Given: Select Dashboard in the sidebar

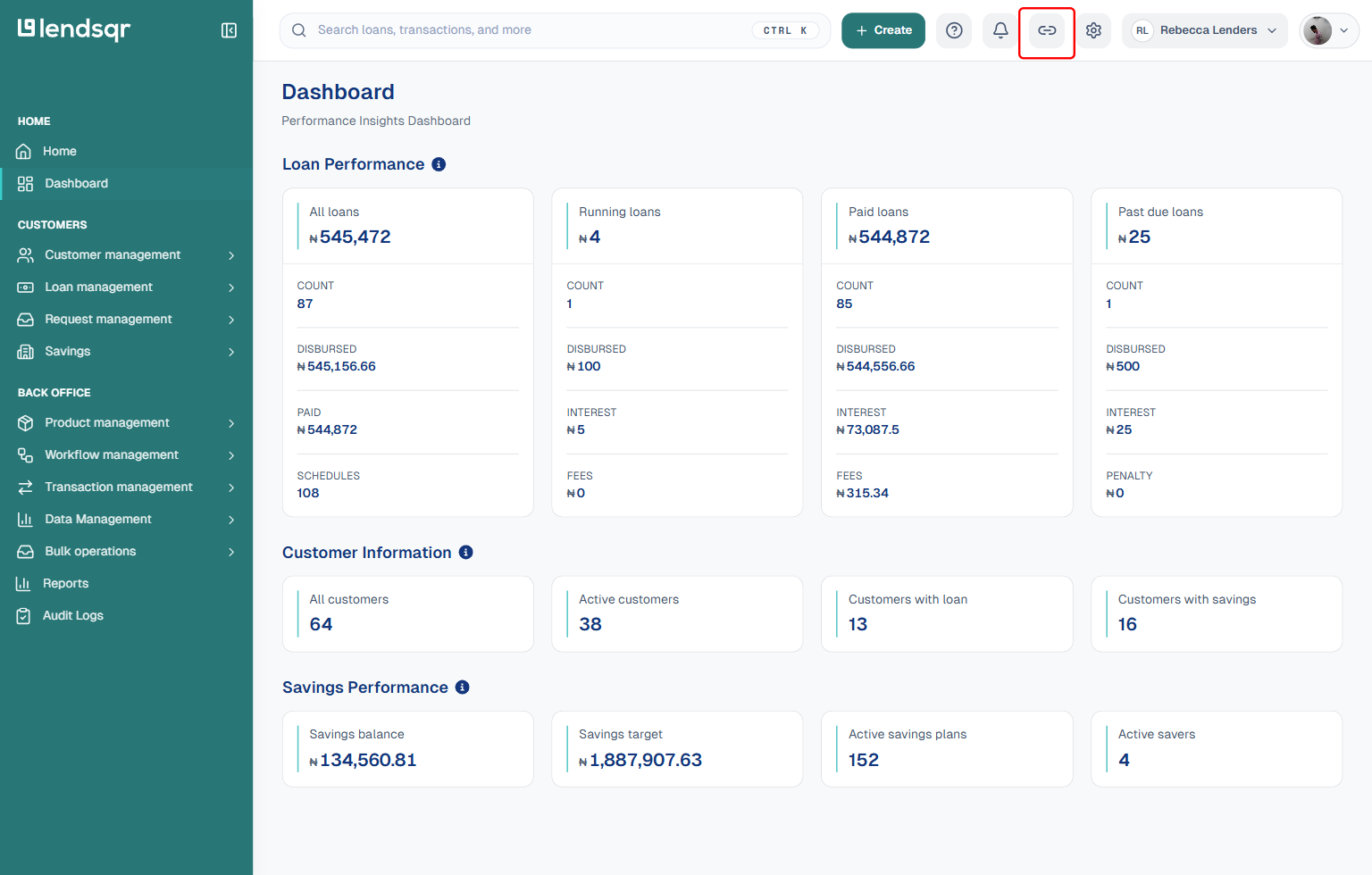Looking at the screenshot, I should tap(126, 184).
